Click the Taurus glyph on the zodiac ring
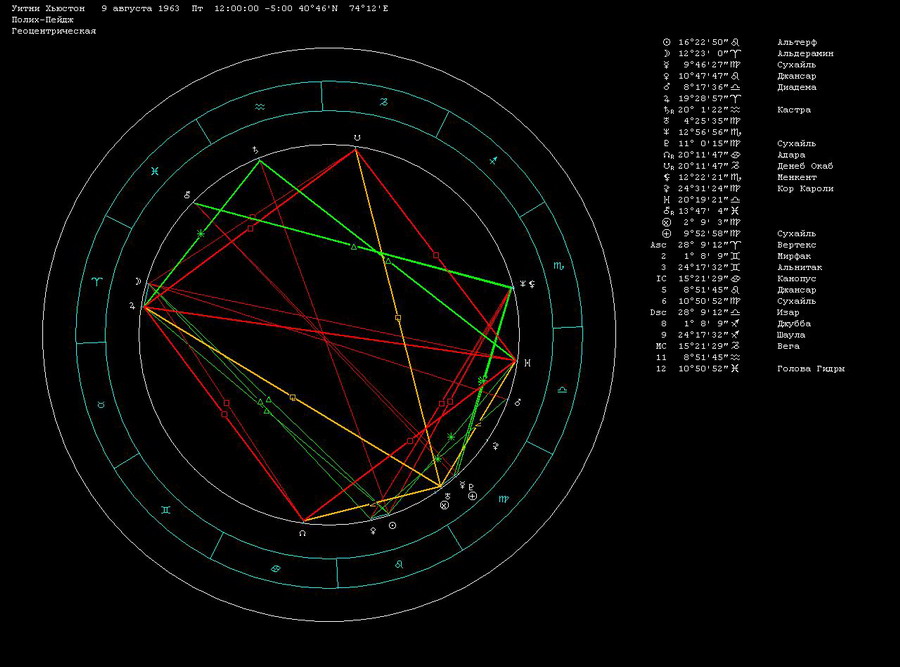This screenshot has width=900, height=667. tap(101, 405)
